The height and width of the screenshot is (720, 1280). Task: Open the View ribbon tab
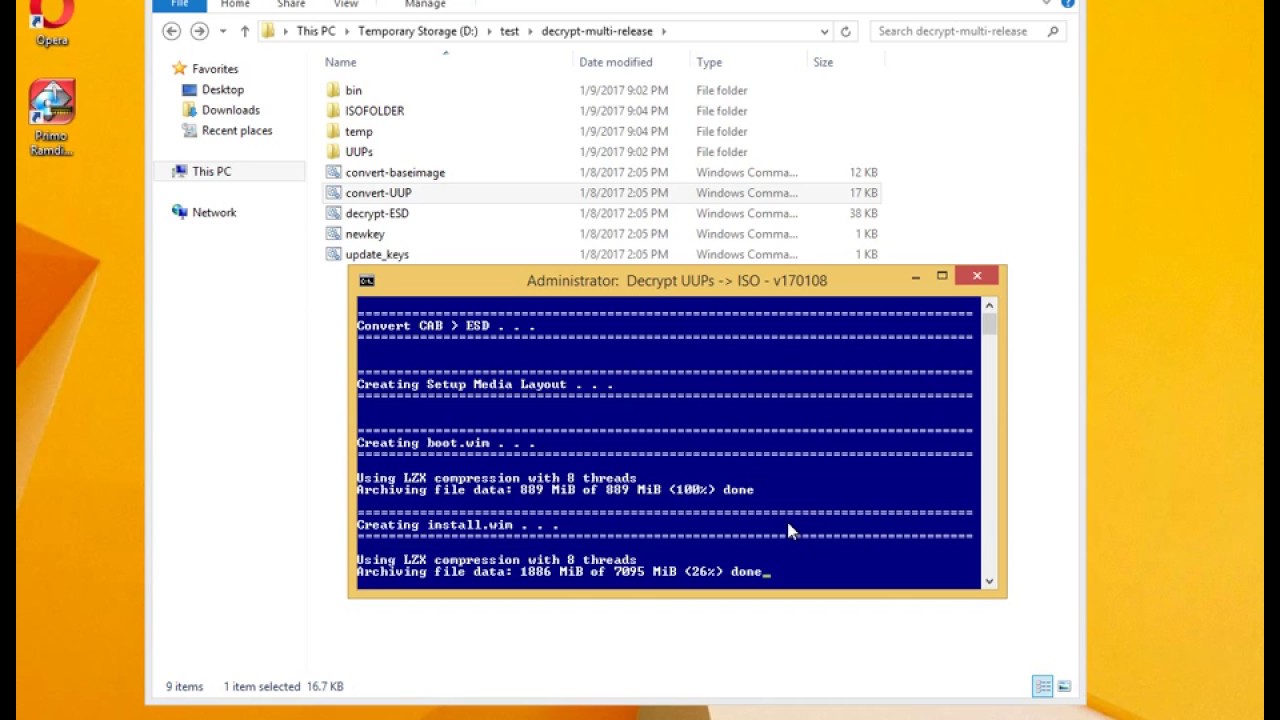click(x=346, y=4)
